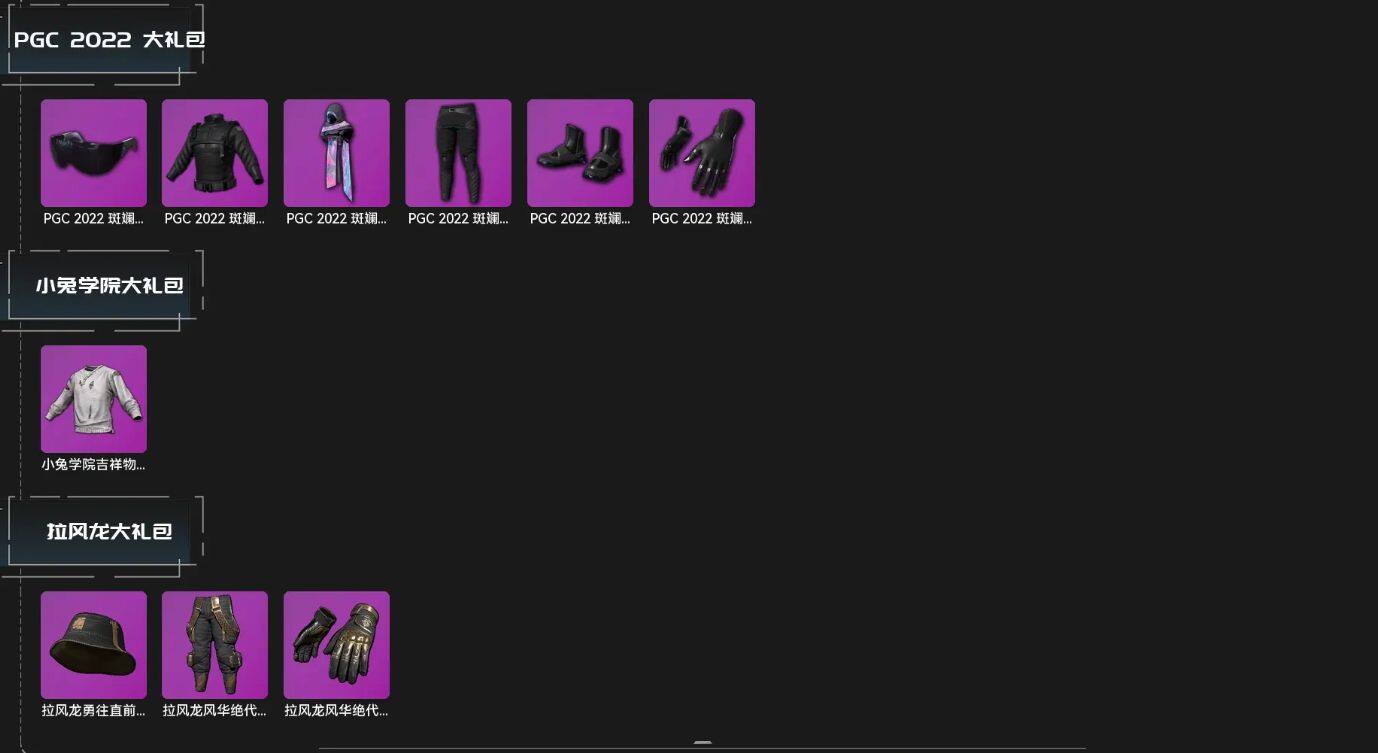Screen dimensions: 1378x753
Task: Click the 拉风龙风华绝代 label under the cargo pants
Action: pos(215,711)
